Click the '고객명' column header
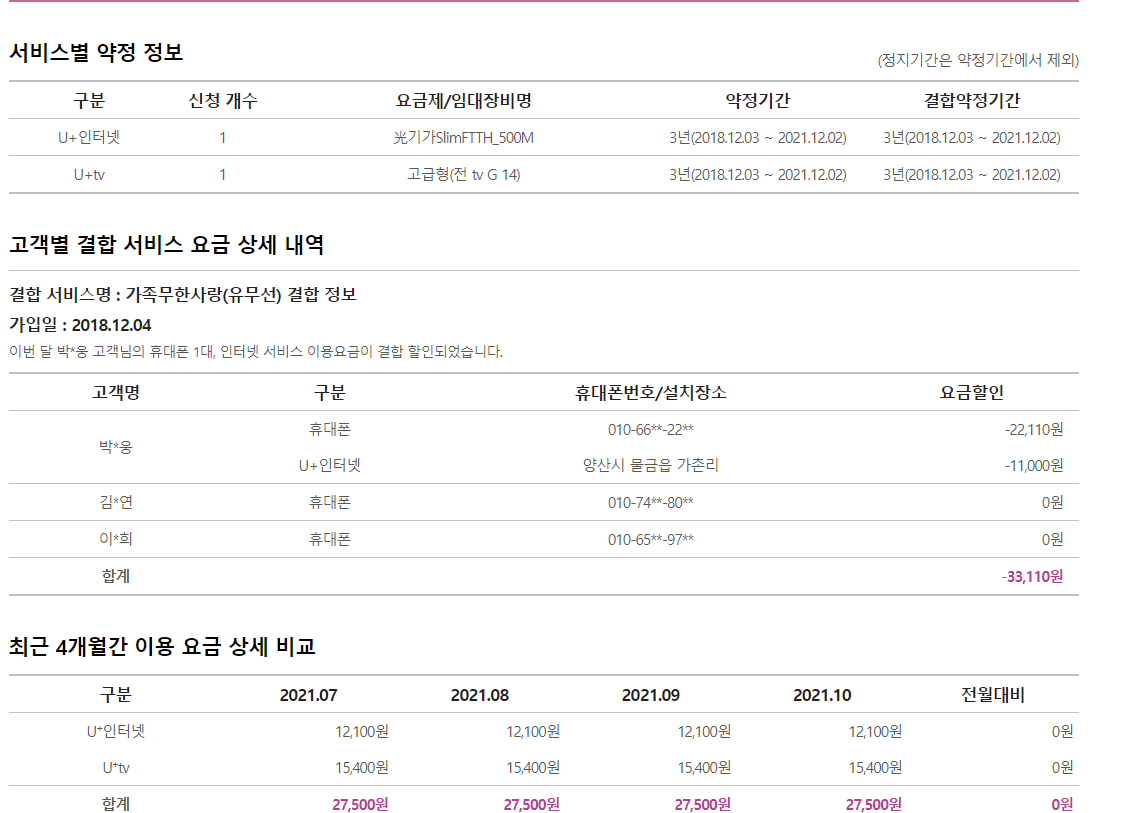Image resolution: width=1146 pixels, height=813 pixels. (x=115, y=393)
